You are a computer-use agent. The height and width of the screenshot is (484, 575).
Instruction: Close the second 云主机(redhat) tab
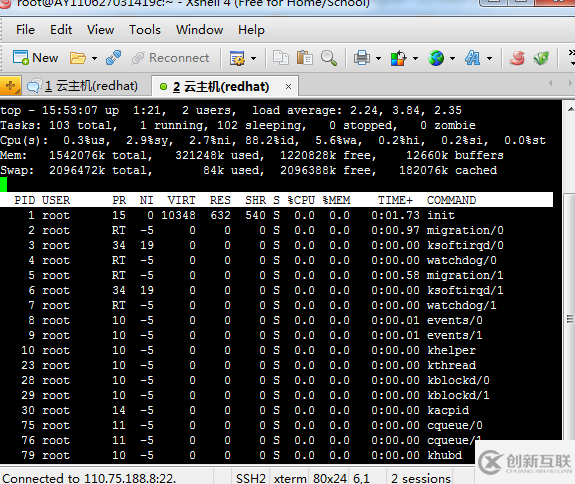tap(288, 87)
